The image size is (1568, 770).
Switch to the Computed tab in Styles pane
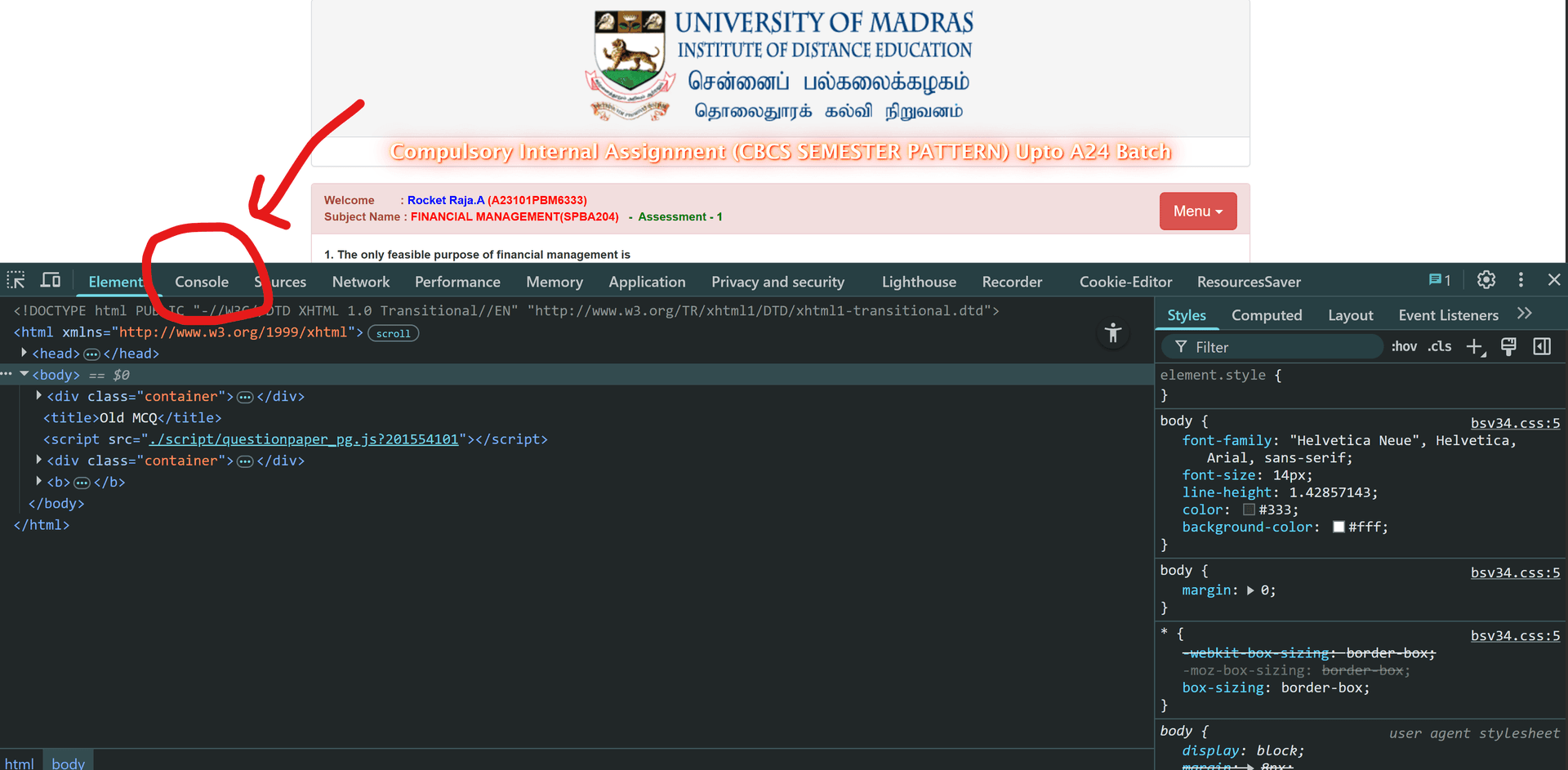pyautogui.click(x=1267, y=315)
